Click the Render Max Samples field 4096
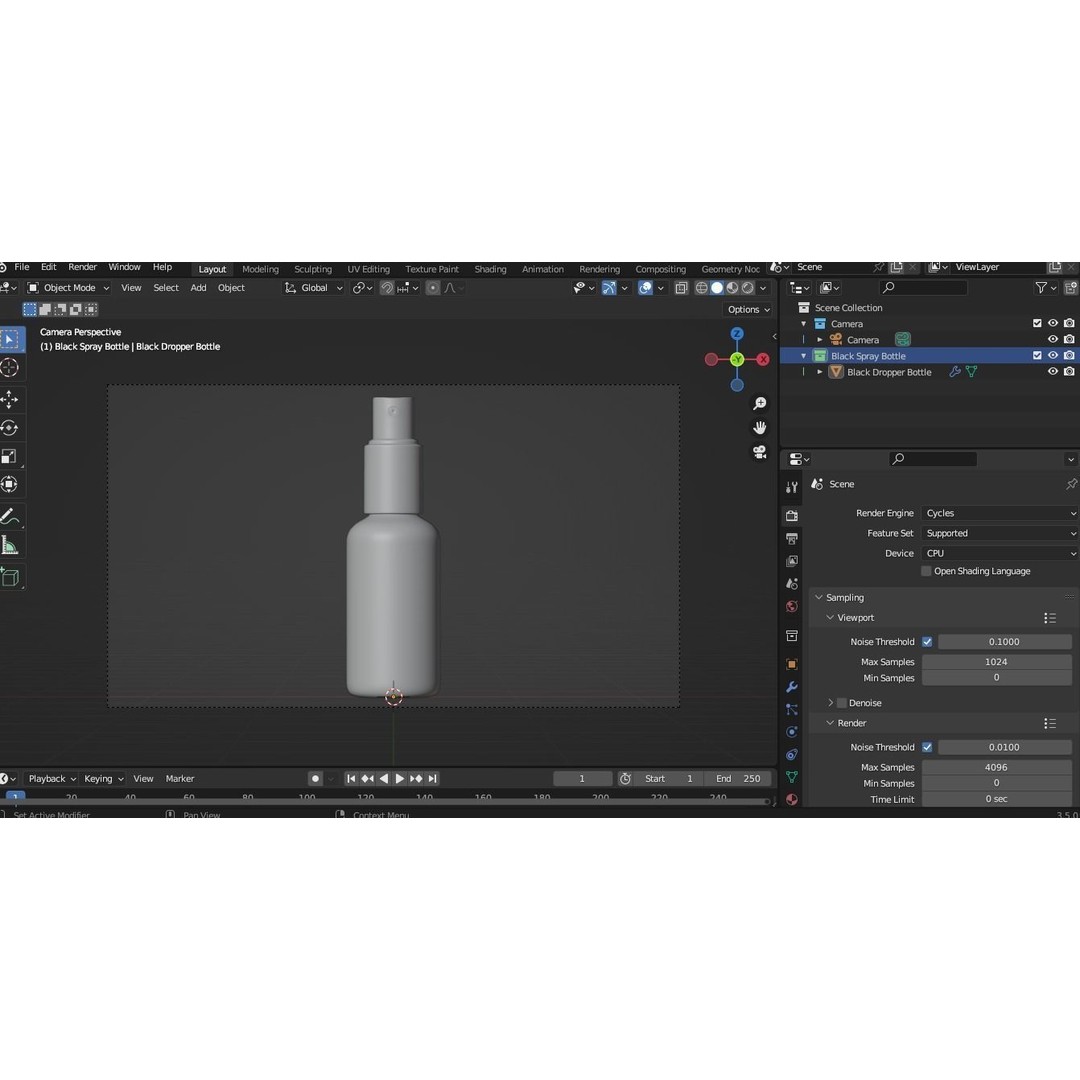This screenshot has width=1080, height=1080. click(997, 767)
